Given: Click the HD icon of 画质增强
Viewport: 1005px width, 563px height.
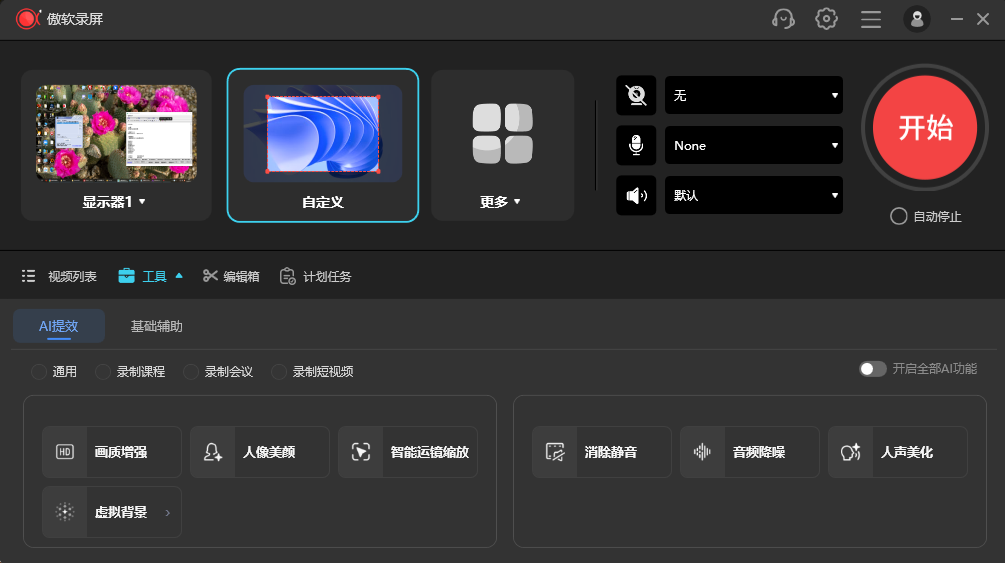Looking at the screenshot, I should point(65,452).
